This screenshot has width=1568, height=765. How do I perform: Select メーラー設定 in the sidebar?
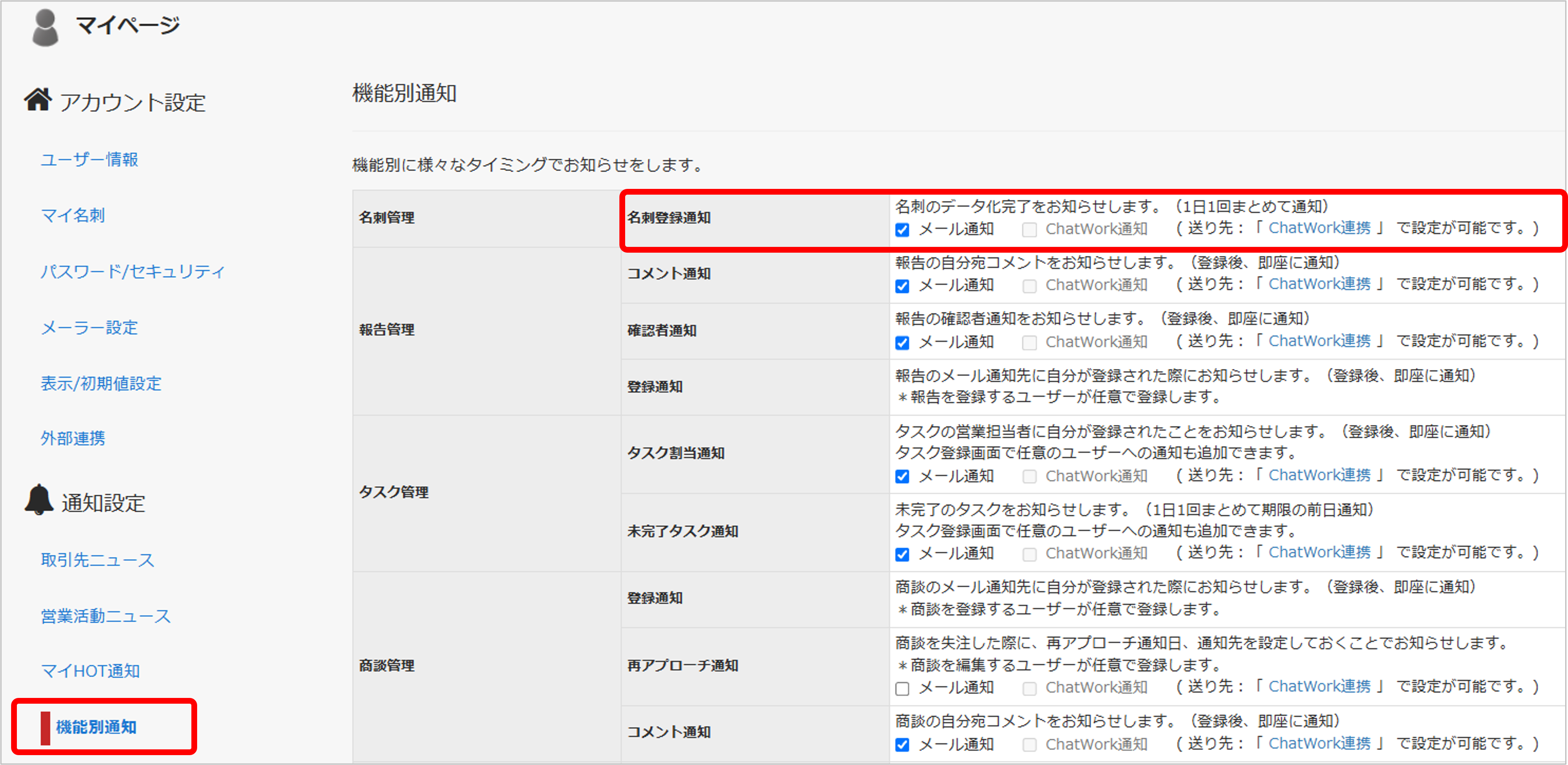click(x=89, y=328)
